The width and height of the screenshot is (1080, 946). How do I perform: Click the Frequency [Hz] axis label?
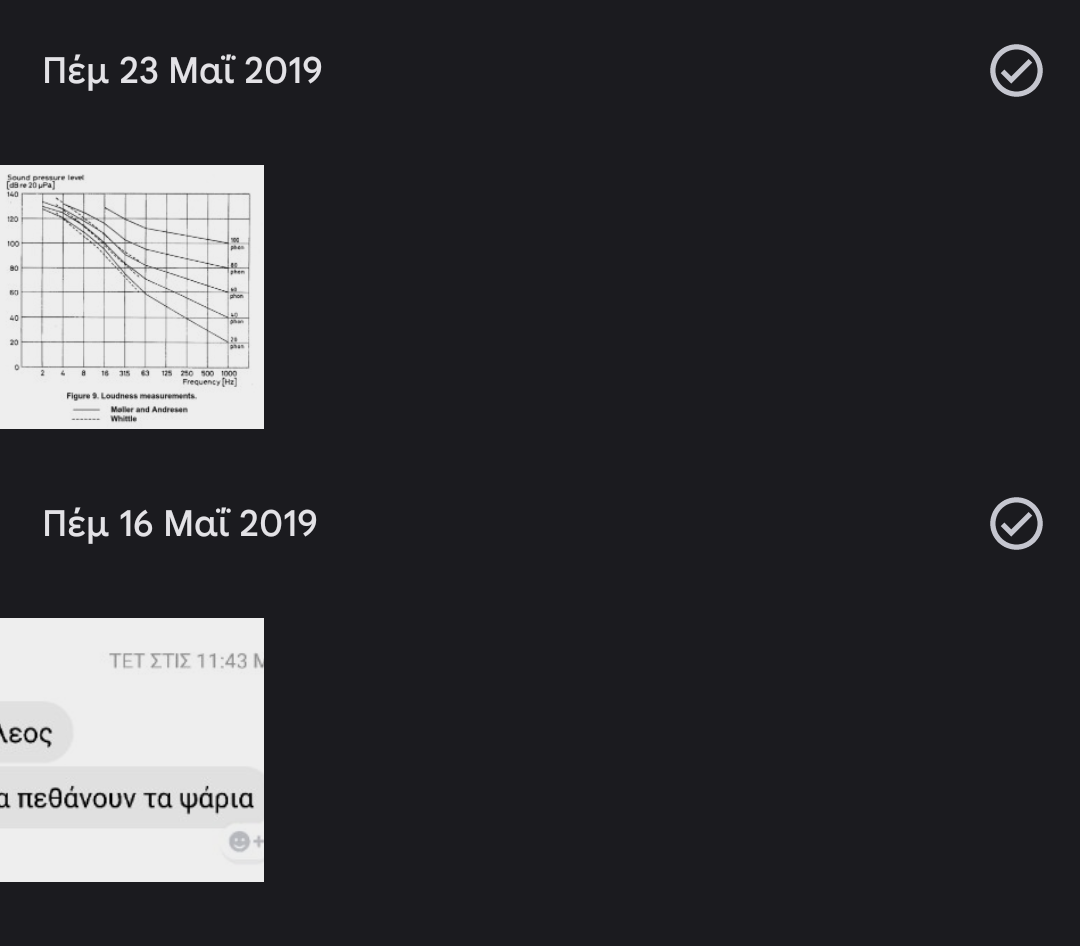point(209,381)
